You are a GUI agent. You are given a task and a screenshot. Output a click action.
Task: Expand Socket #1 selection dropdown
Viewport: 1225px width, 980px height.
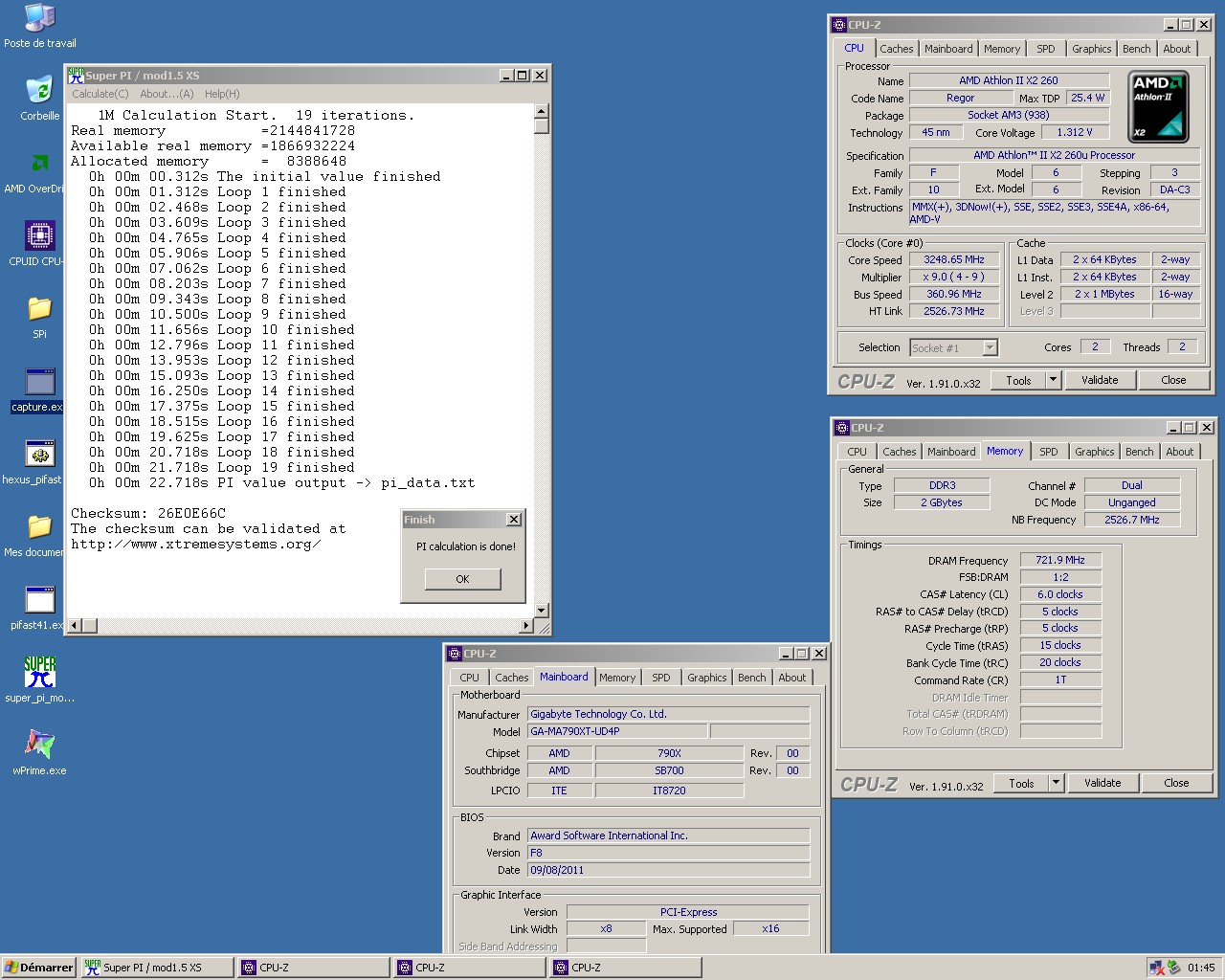click(991, 347)
